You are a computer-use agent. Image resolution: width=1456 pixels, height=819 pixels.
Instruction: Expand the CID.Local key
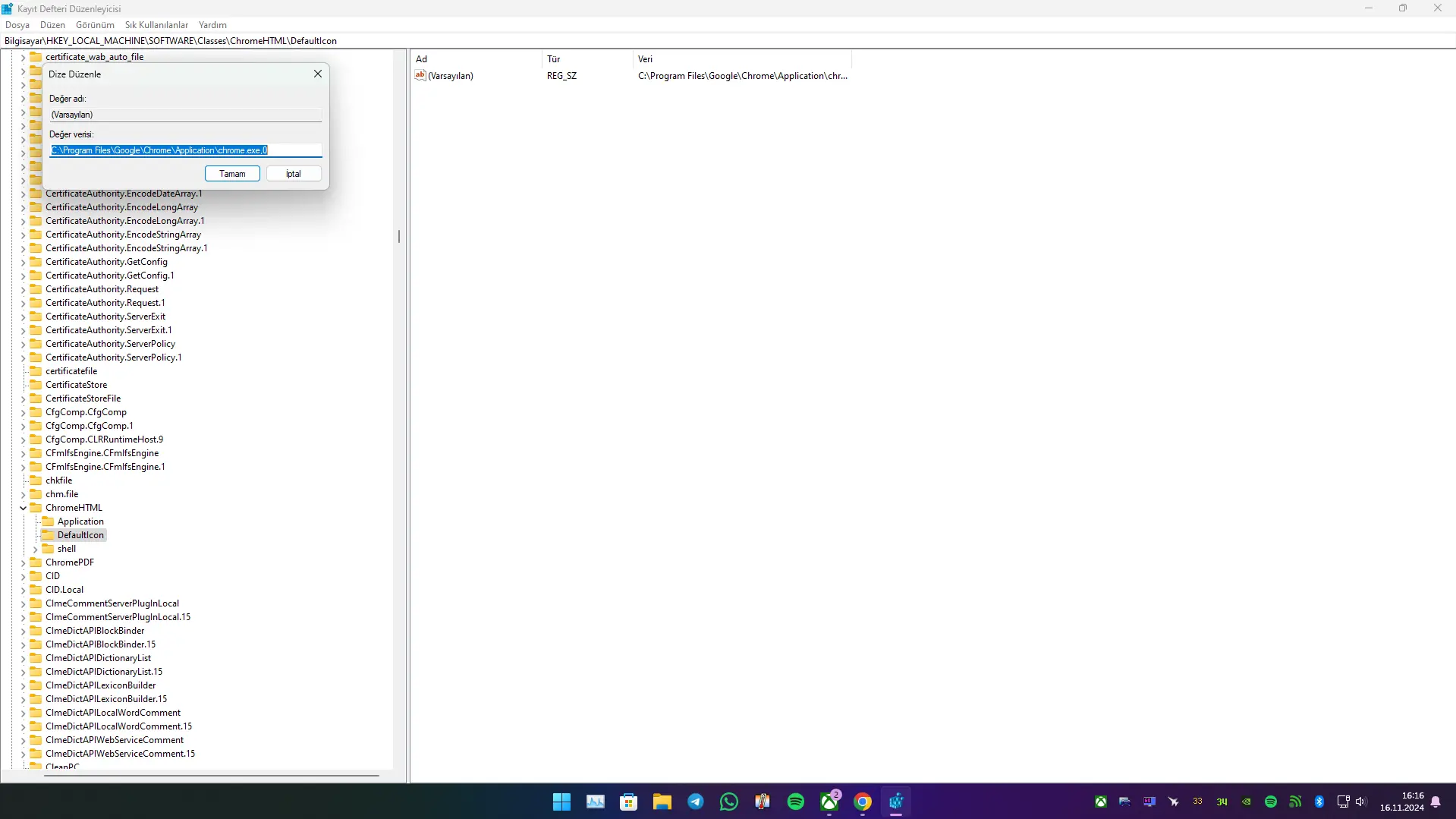coord(23,590)
